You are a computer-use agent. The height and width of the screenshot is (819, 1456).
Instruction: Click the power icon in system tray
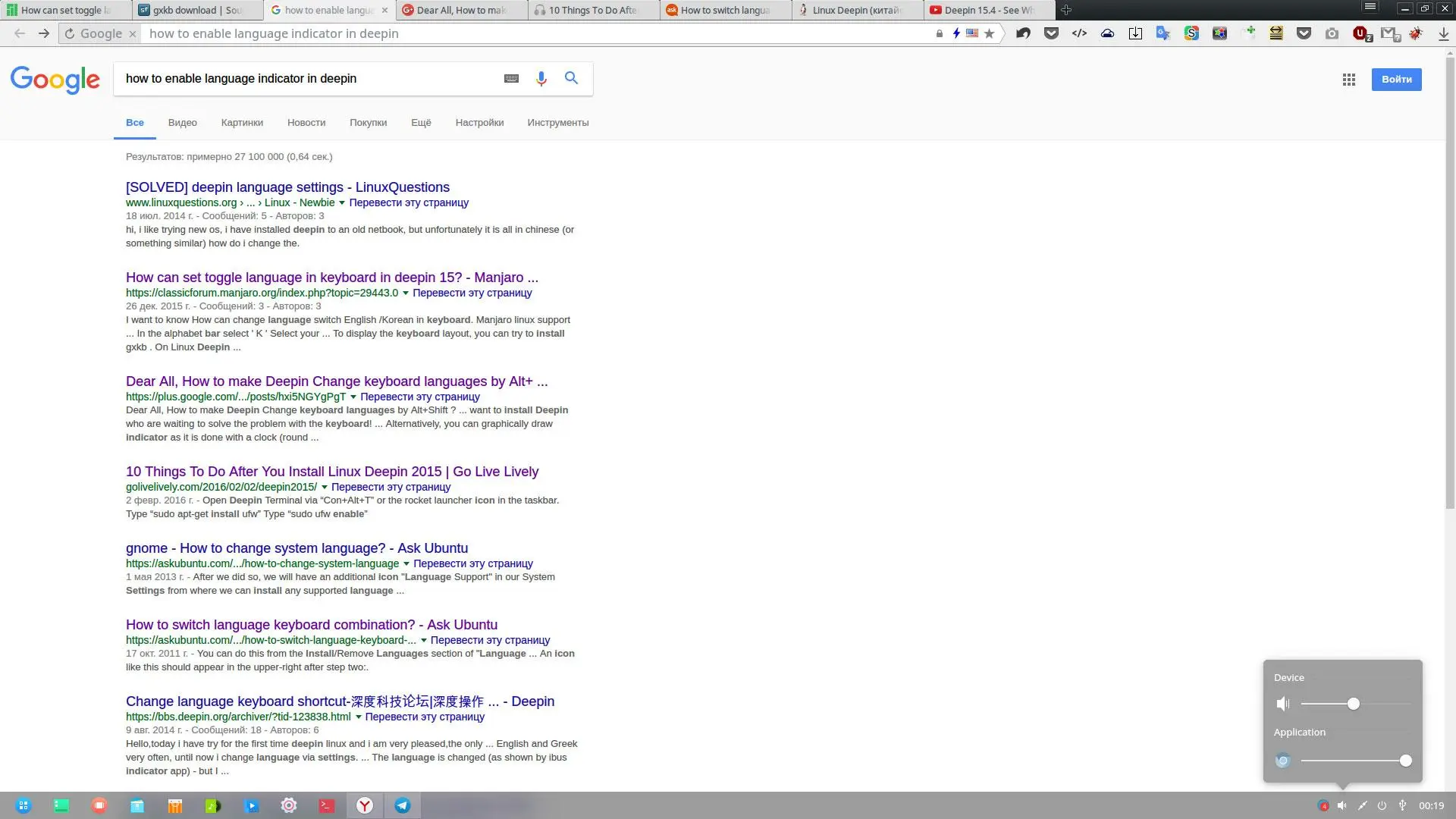click(x=1382, y=805)
